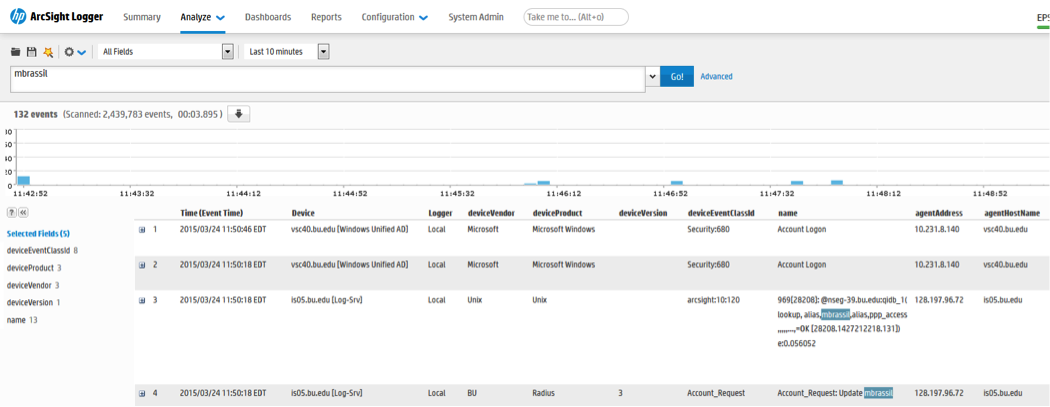Click '128.197.96.72' agent address in row 3
Screen dimensions: 1050x407
click(939, 300)
